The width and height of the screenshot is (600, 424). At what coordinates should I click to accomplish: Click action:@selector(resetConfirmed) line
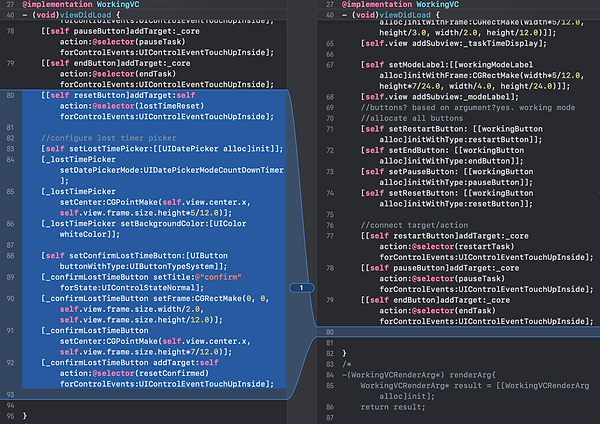point(134,374)
